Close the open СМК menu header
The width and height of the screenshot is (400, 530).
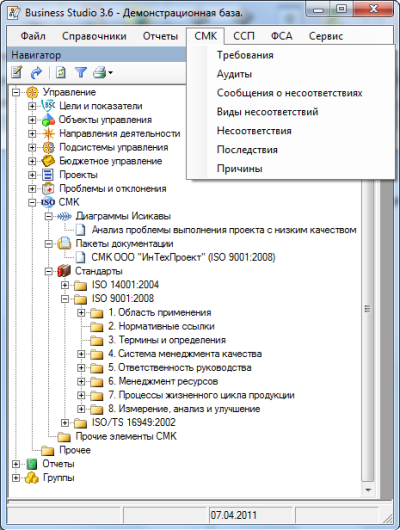[205, 36]
